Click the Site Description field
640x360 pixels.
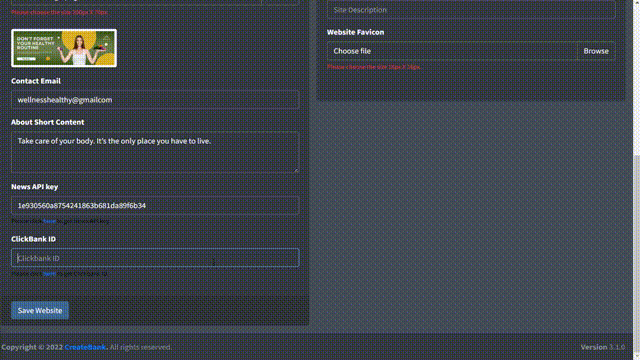(471, 10)
